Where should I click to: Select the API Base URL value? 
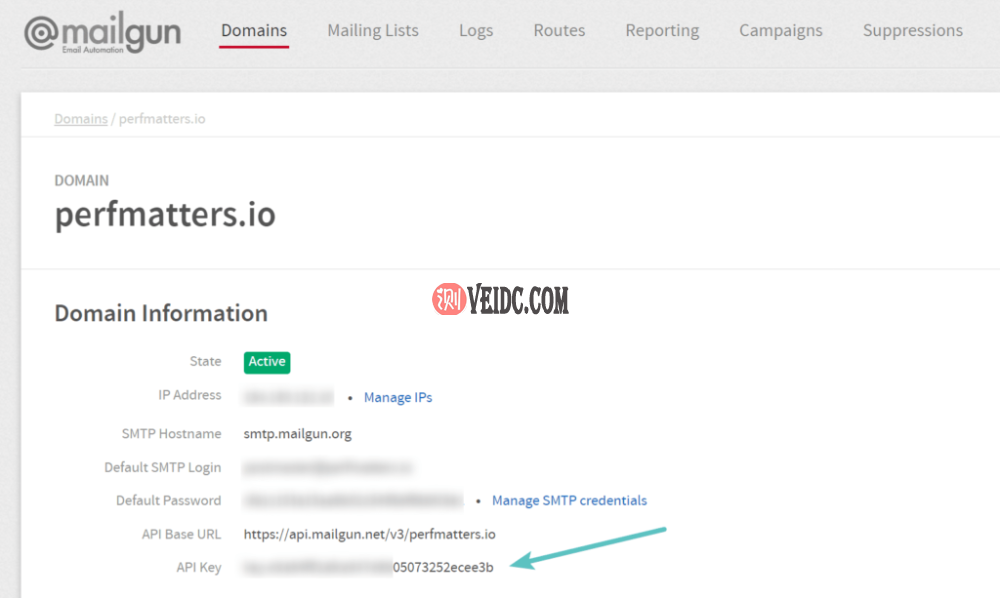tap(369, 534)
